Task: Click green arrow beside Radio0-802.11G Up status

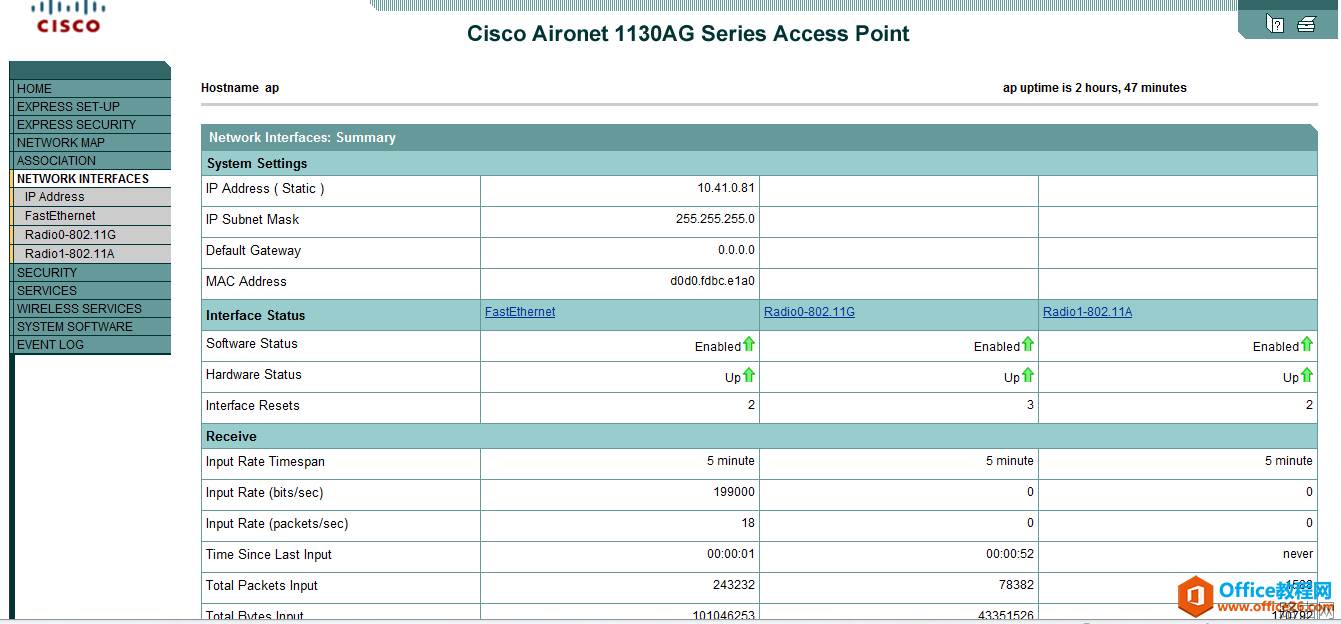Action: click(x=1028, y=375)
